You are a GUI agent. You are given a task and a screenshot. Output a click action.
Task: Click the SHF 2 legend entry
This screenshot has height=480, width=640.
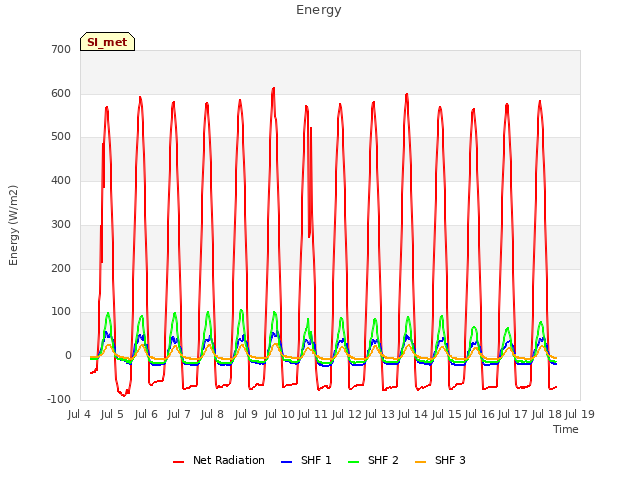(373, 460)
